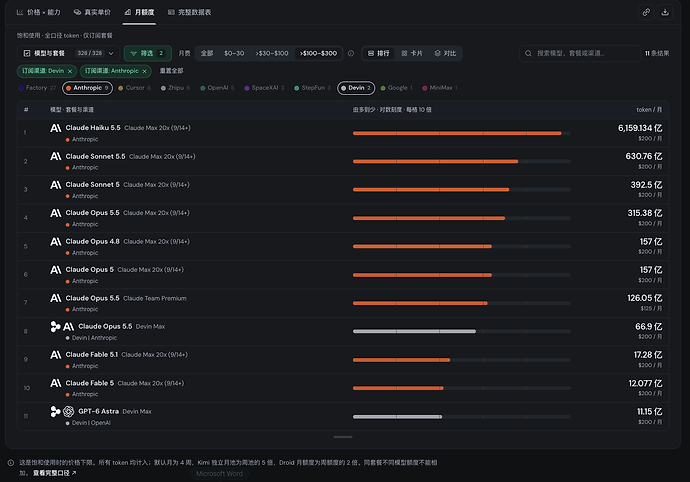Image resolution: width=690 pixels, height=482 pixels.
Task: Click 重置全部 to reset filters
Action: coord(171,71)
